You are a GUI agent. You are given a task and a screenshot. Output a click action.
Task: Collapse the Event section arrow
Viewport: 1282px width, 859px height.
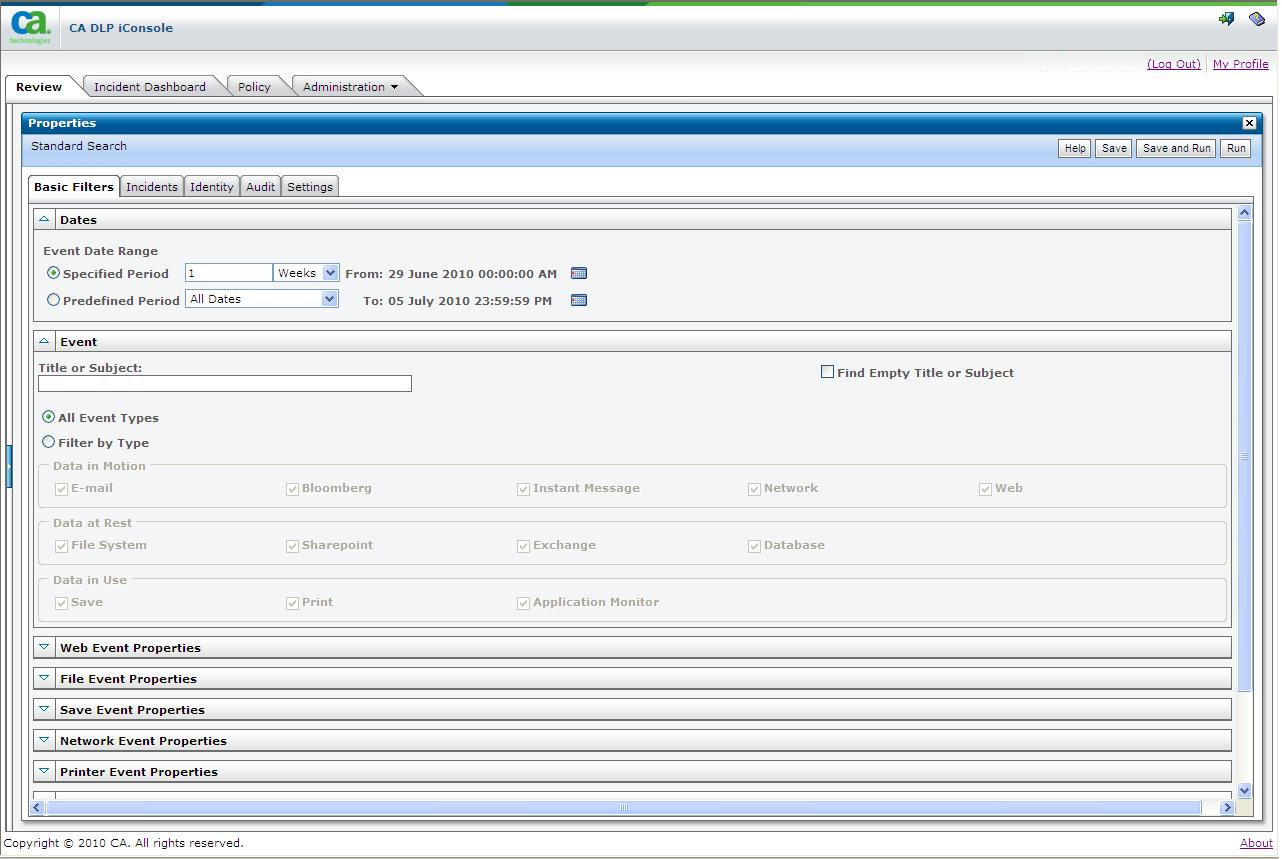(43, 340)
